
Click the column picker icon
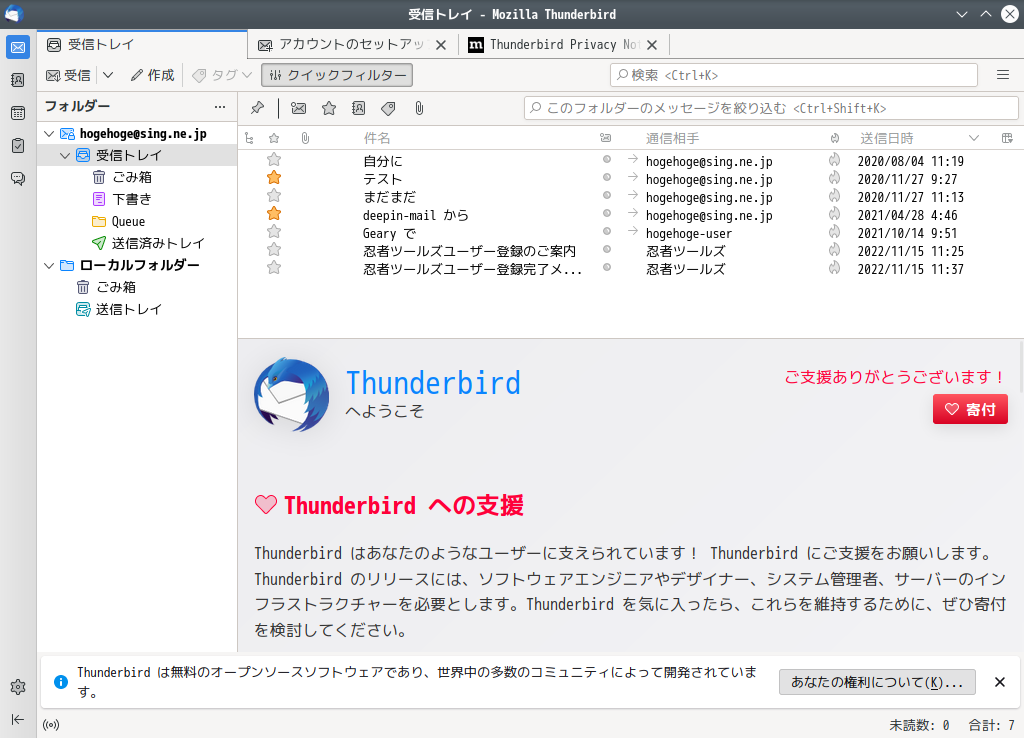pos(1007,138)
